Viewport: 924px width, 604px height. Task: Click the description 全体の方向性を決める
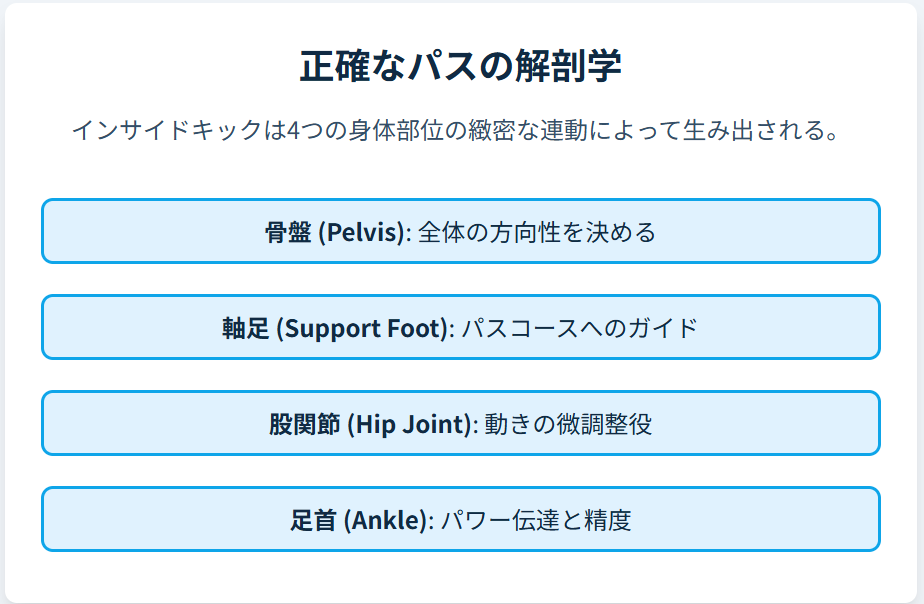537,233
